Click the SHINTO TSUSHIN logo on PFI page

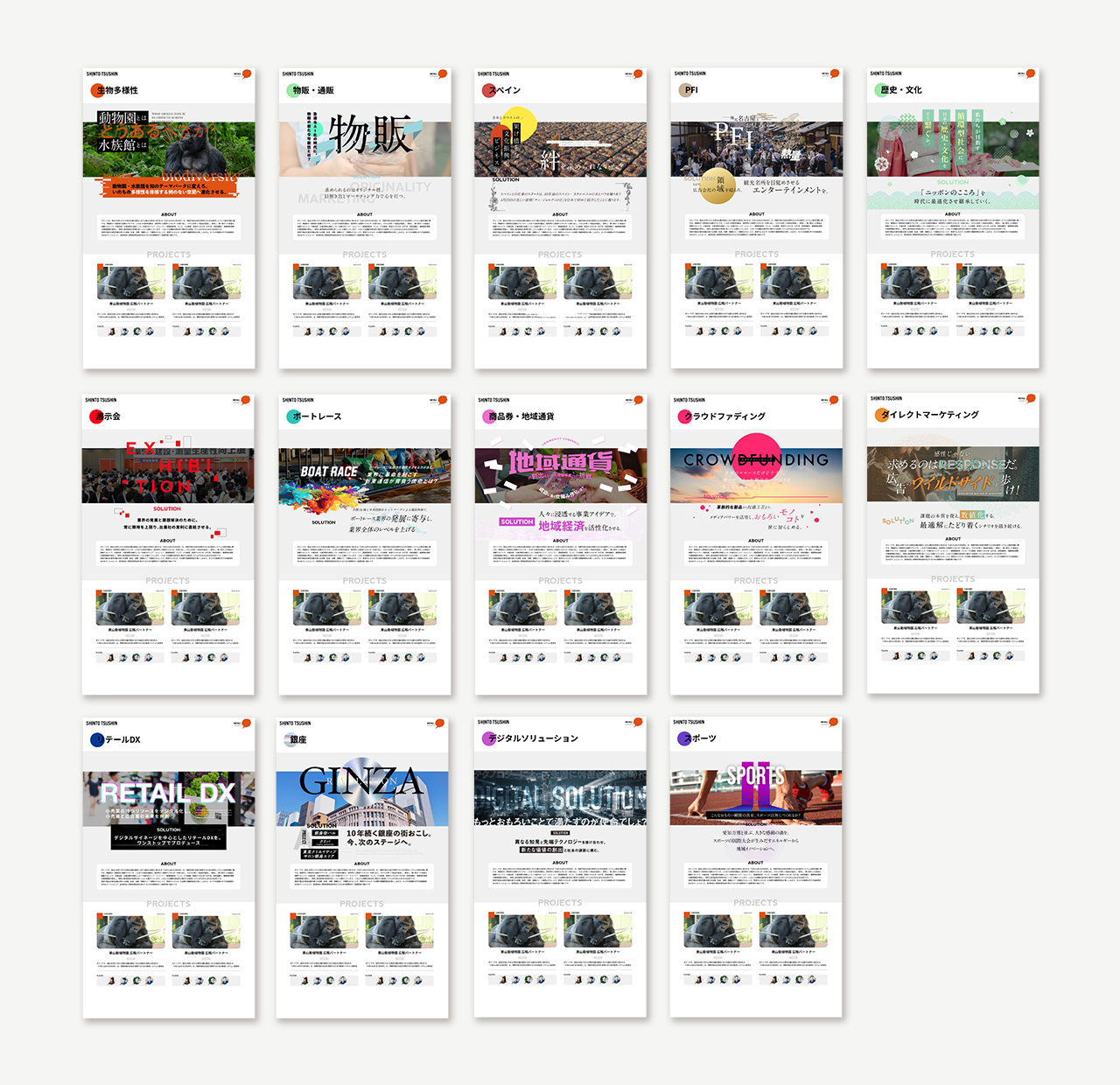click(x=689, y=73)
